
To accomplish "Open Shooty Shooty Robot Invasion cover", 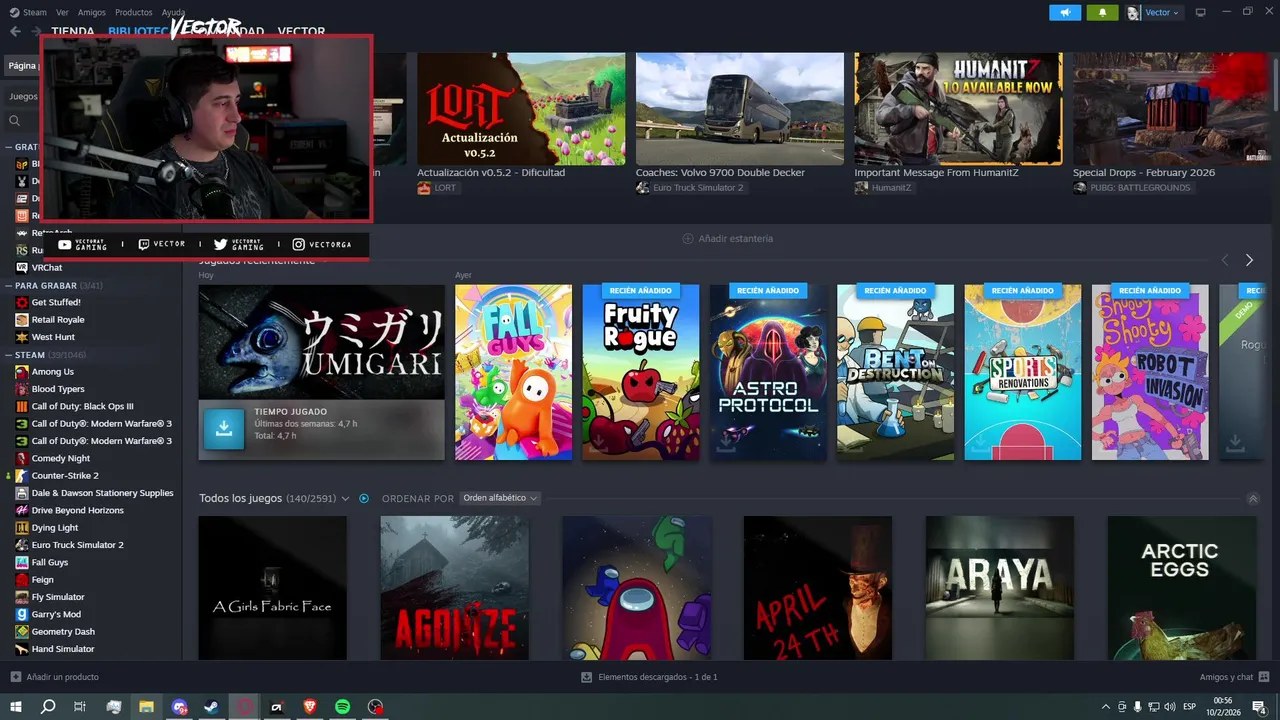I will 1150,372.
